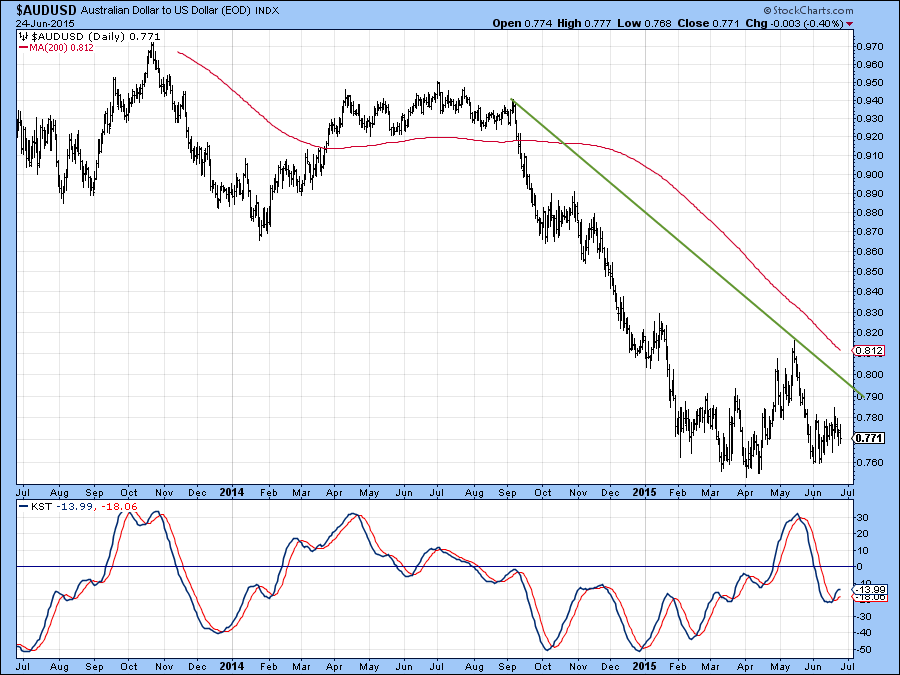Click the 2015 label on KST panel axis

643,665
